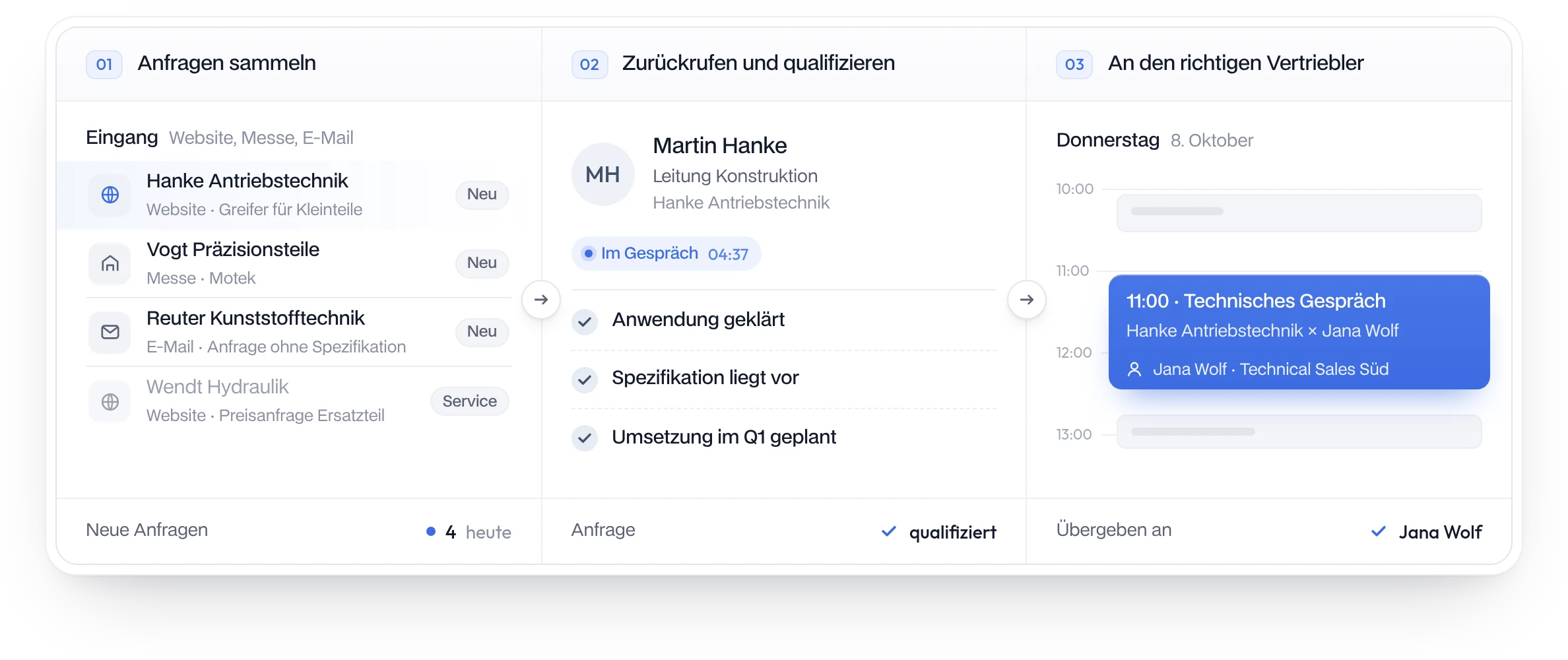The image size is (1568, 660).
Task: Click the Leitung Konstruktion job title
Action: [735, 176]
